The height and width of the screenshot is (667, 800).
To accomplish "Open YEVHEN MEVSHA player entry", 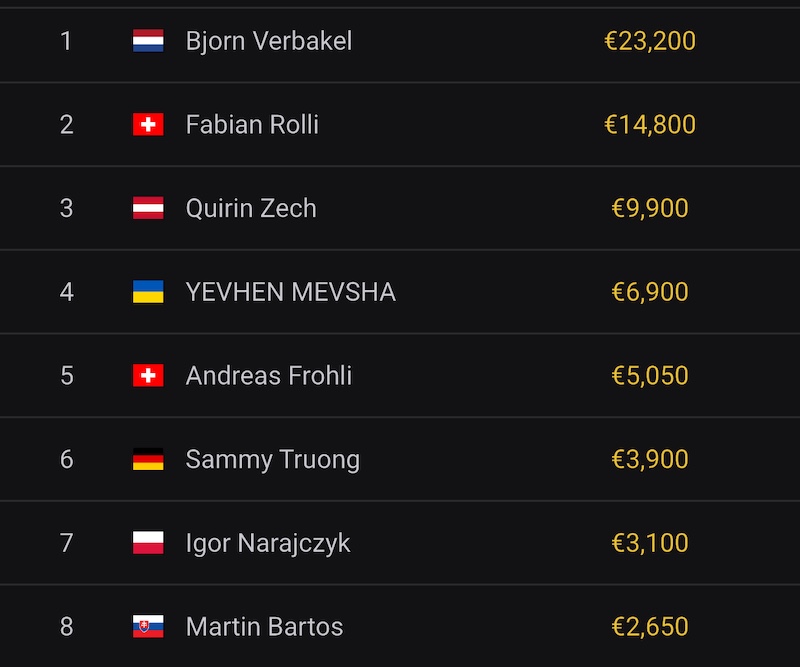I will click(291, 292).
